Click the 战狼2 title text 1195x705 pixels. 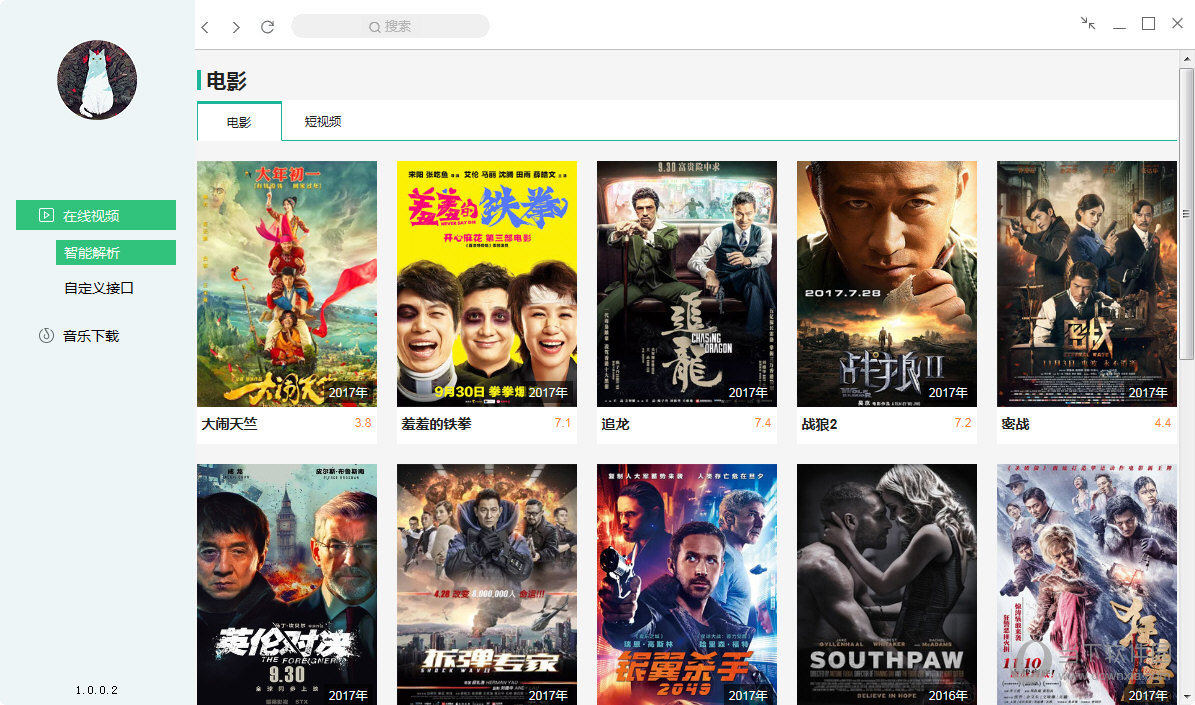coord(819,424)
